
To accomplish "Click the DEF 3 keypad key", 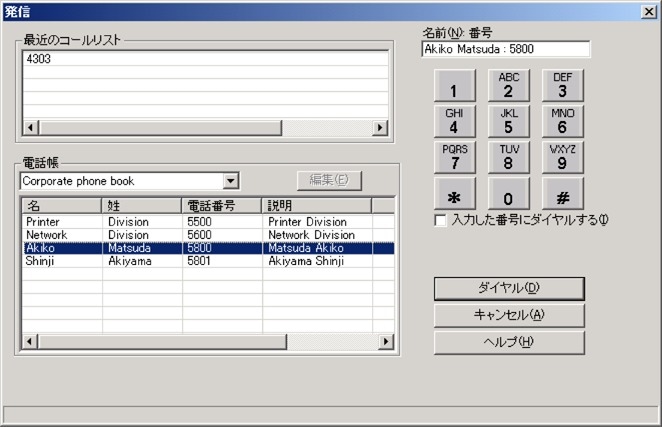I will [562, 85].
